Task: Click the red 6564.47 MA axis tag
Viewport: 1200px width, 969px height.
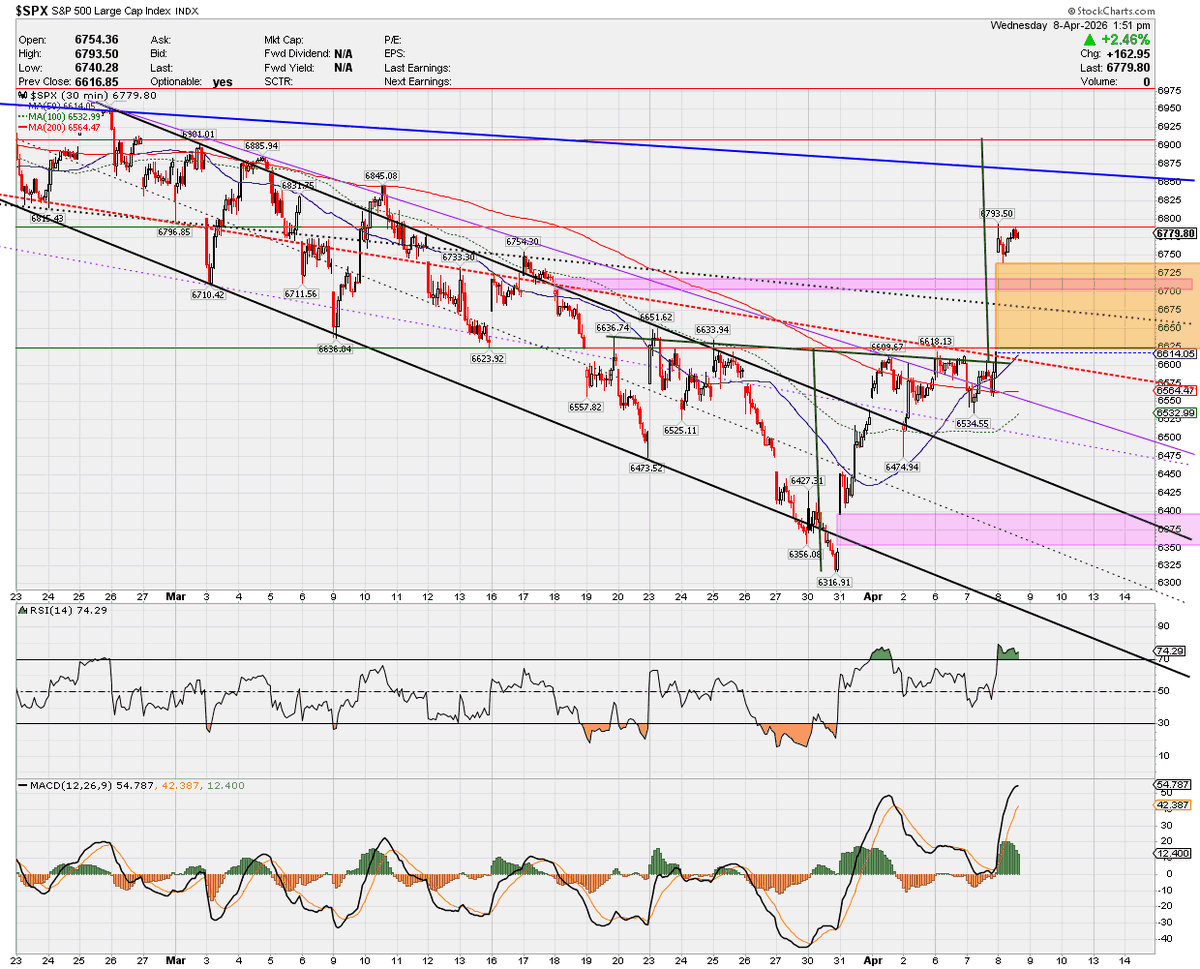Action: [x=1175, y=391]
